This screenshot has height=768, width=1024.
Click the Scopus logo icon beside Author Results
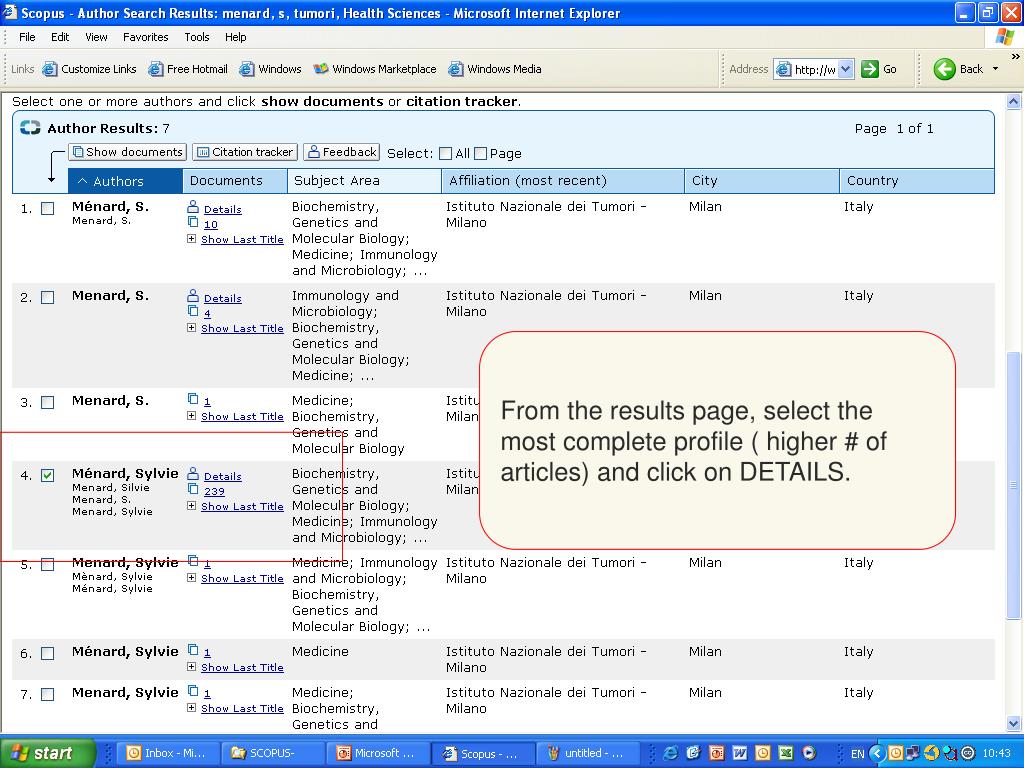pos(30,128)
